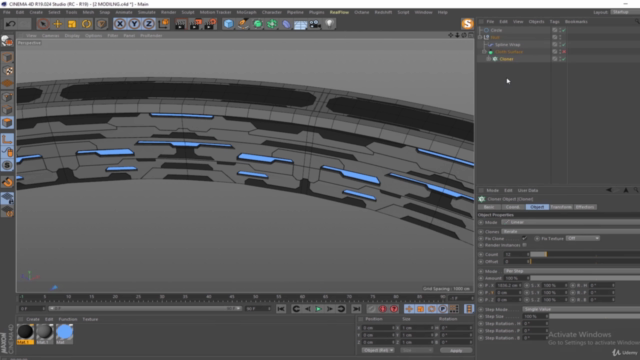Open the array modeling objects palette
Image resolution: width=640 pixels, height=360 pixels.
pyautogui.click(x=272, y=24)
